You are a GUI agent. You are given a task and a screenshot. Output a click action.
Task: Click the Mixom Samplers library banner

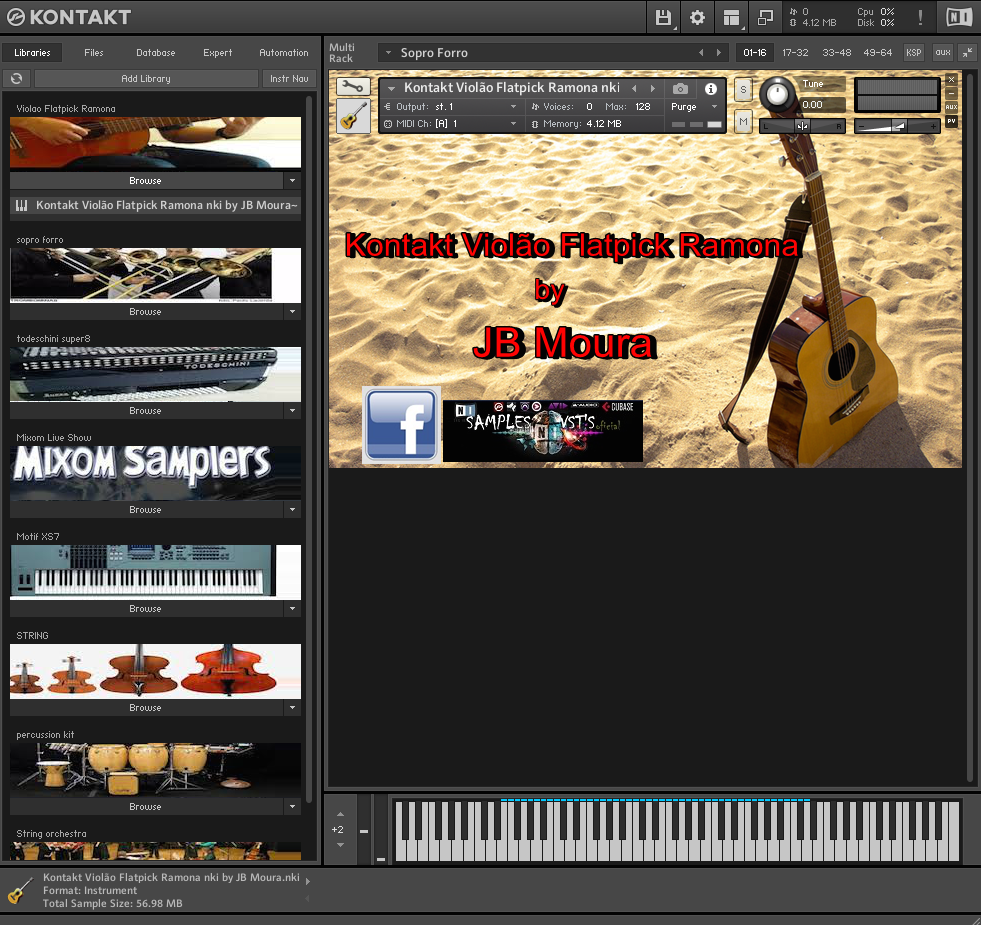pos(155,473)
